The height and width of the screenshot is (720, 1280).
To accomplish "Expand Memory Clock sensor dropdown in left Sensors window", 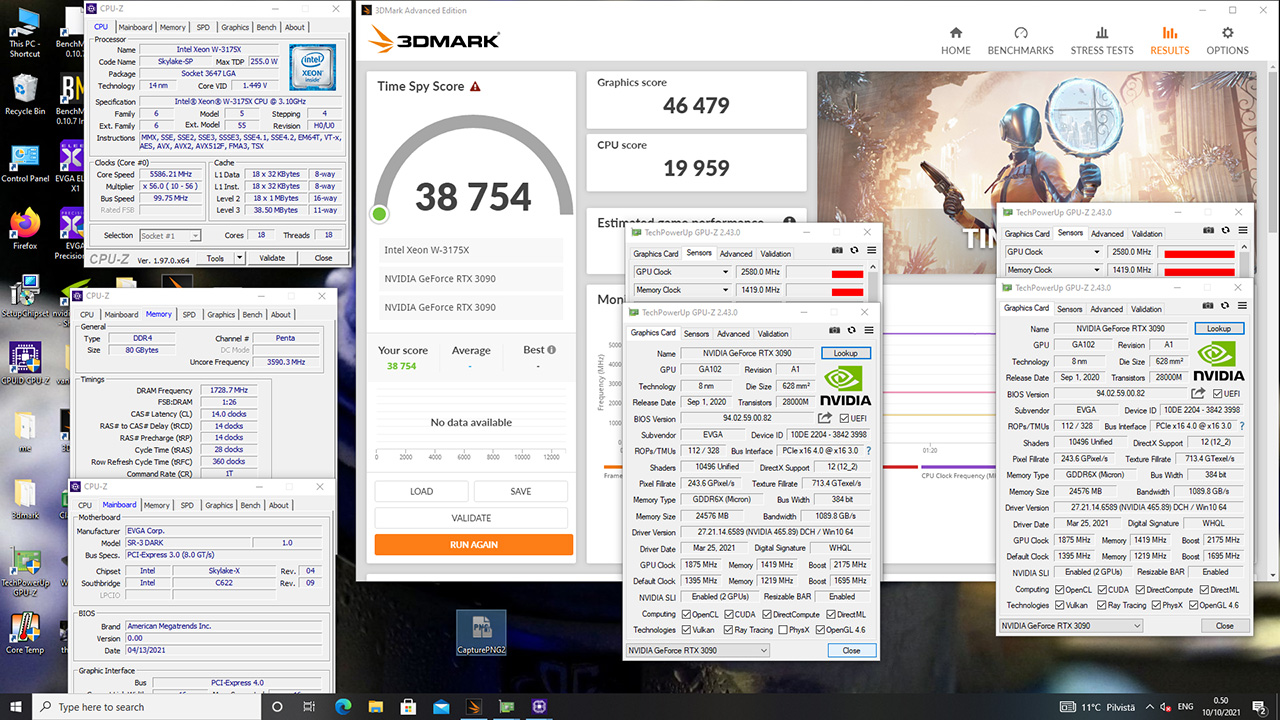I will pos(726,290).
